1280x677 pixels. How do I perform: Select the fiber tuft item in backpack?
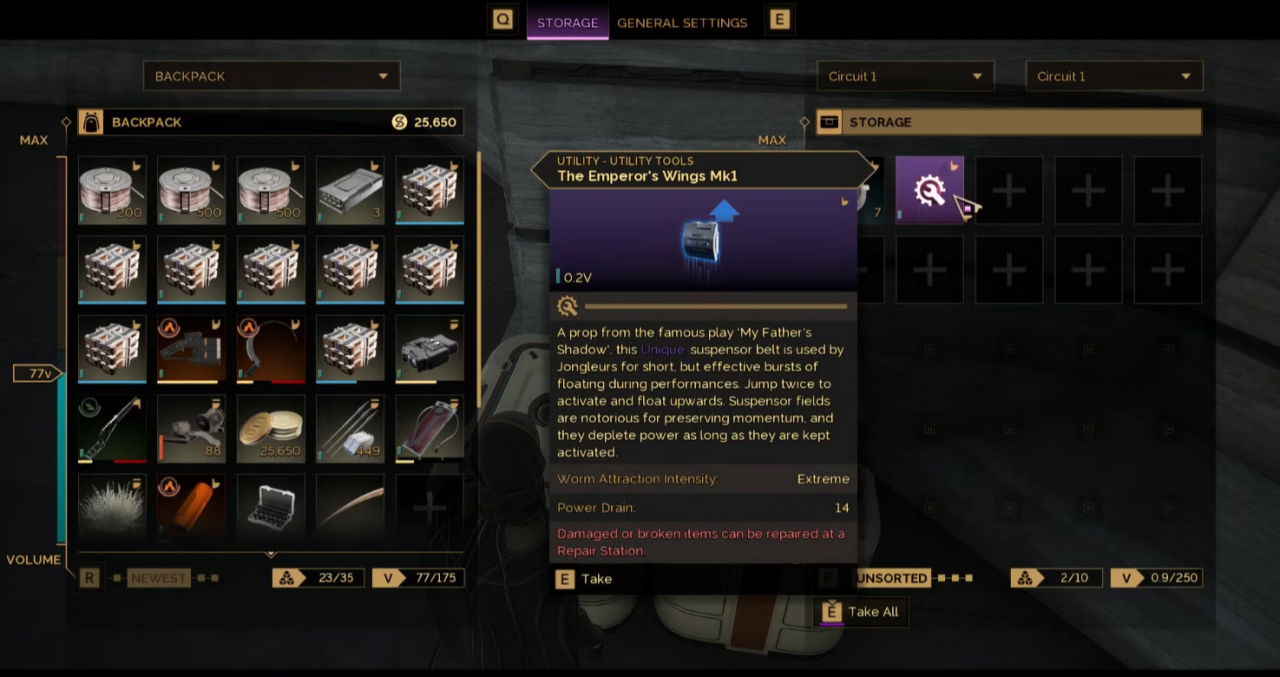[x=112, y=507]
